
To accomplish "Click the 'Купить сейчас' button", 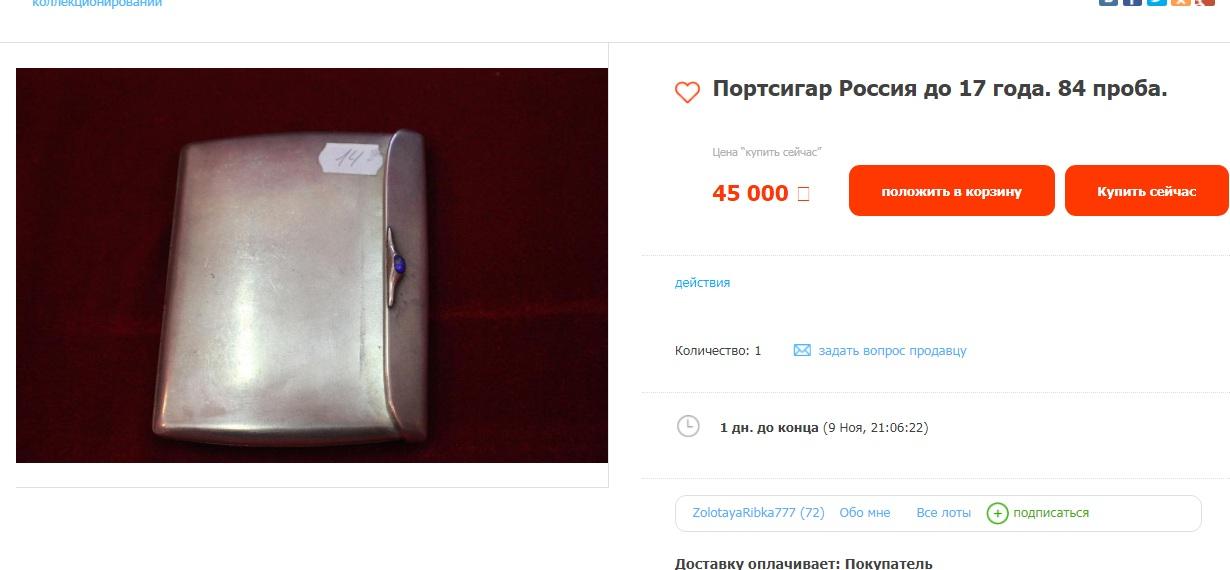I will (x=1146, y=191).
